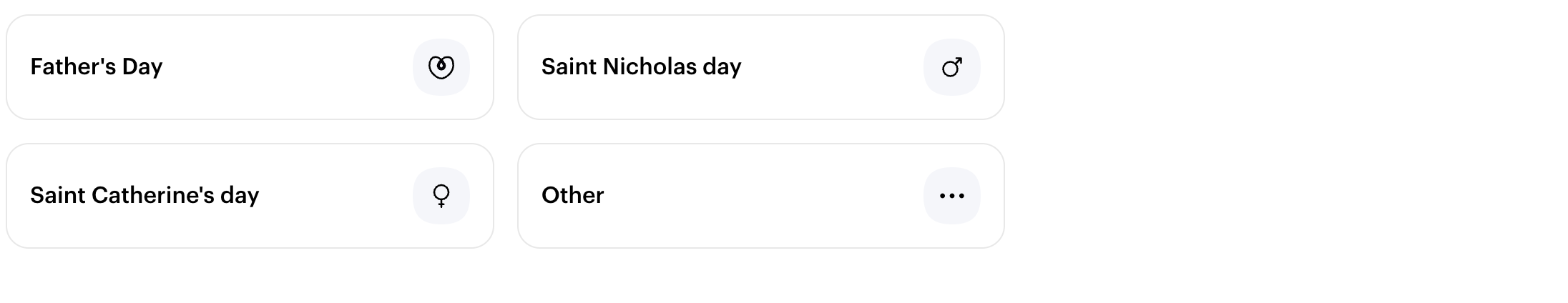
Task: Click the "Father's Day" text label
Action: click(97, 66)
